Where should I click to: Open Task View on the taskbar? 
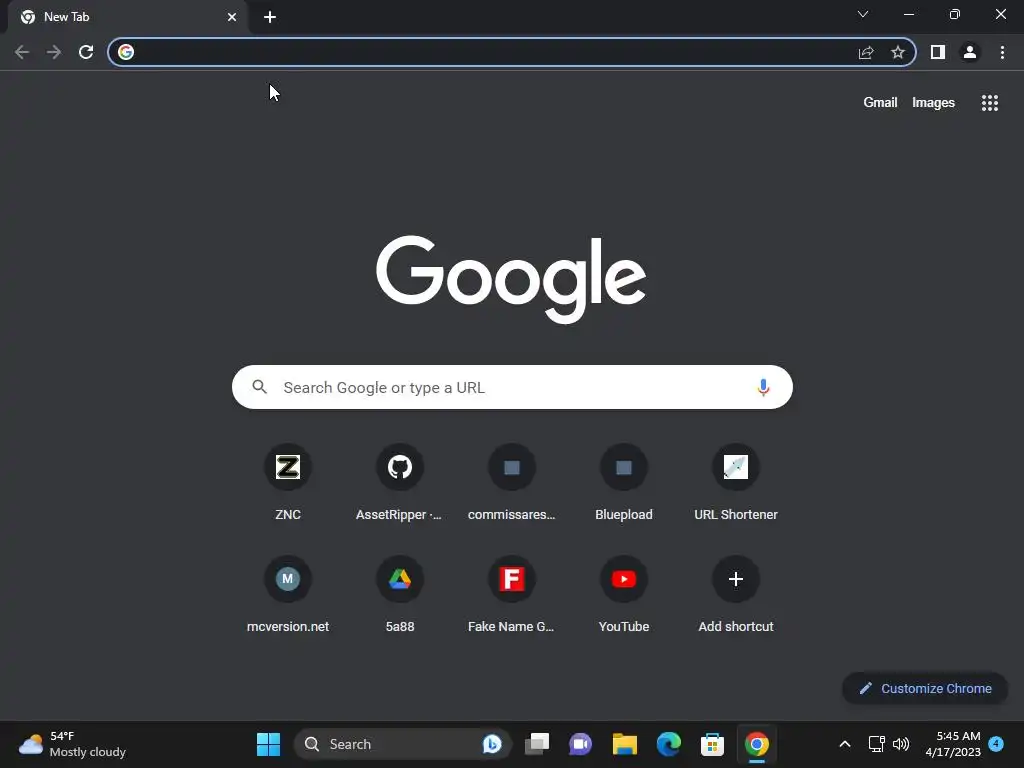point(537,744)
